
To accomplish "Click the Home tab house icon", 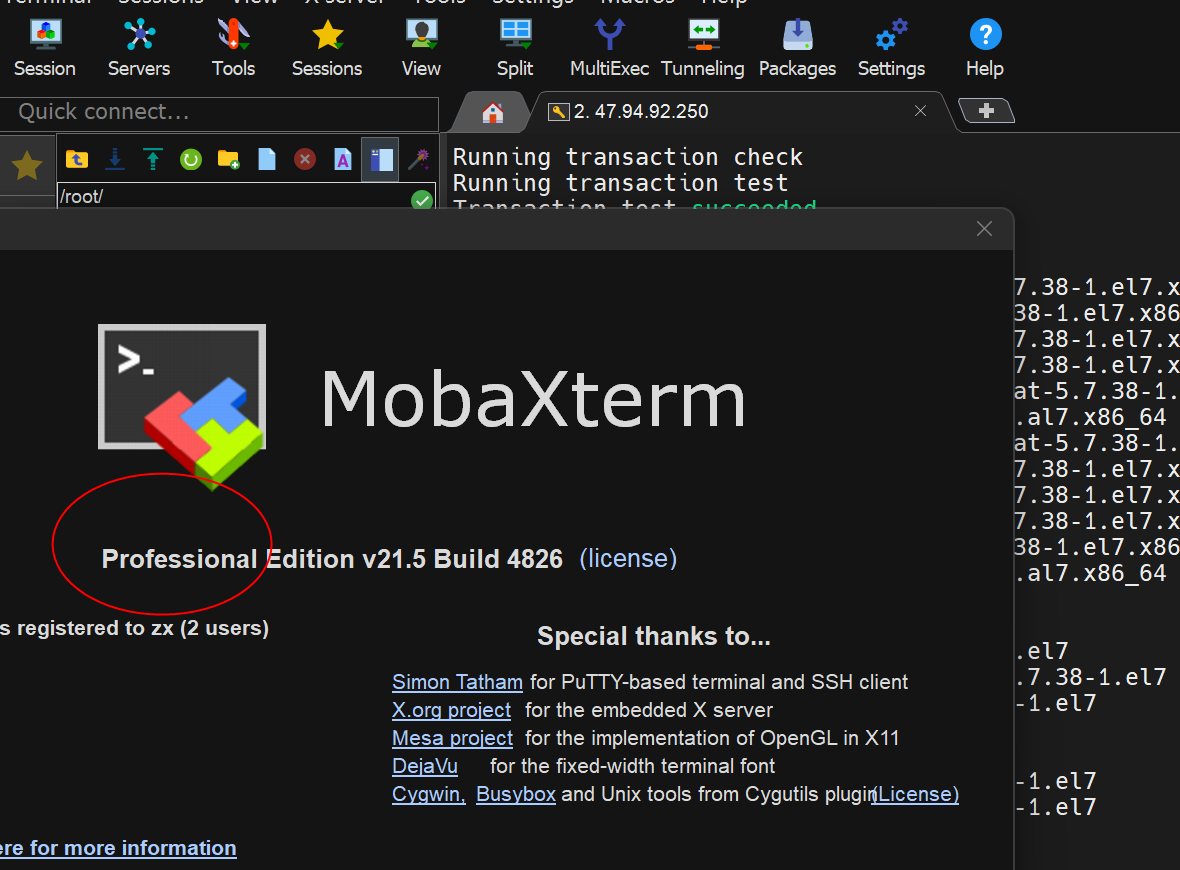I will 493,113.
